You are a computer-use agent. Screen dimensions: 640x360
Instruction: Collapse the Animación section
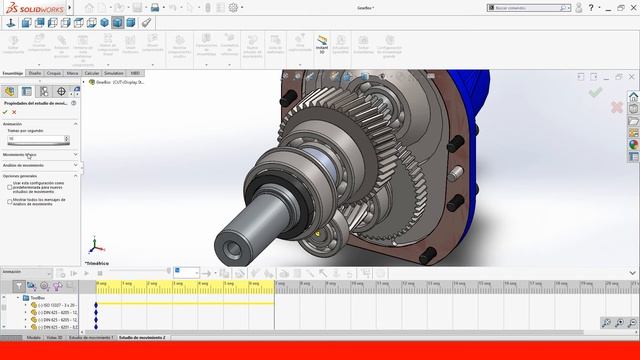click(x=76, y=124)
